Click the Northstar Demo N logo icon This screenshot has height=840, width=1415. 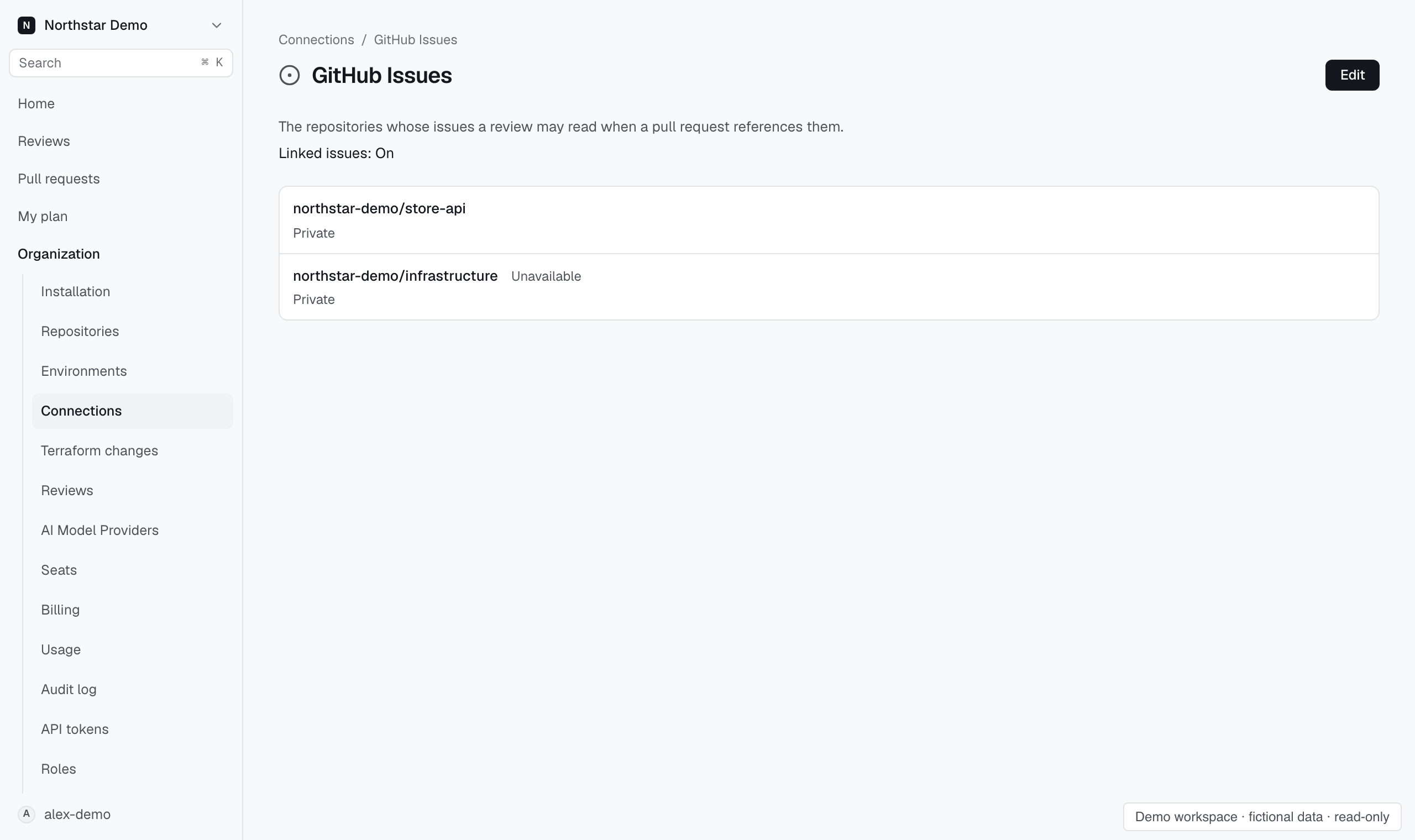click(27, 25)
